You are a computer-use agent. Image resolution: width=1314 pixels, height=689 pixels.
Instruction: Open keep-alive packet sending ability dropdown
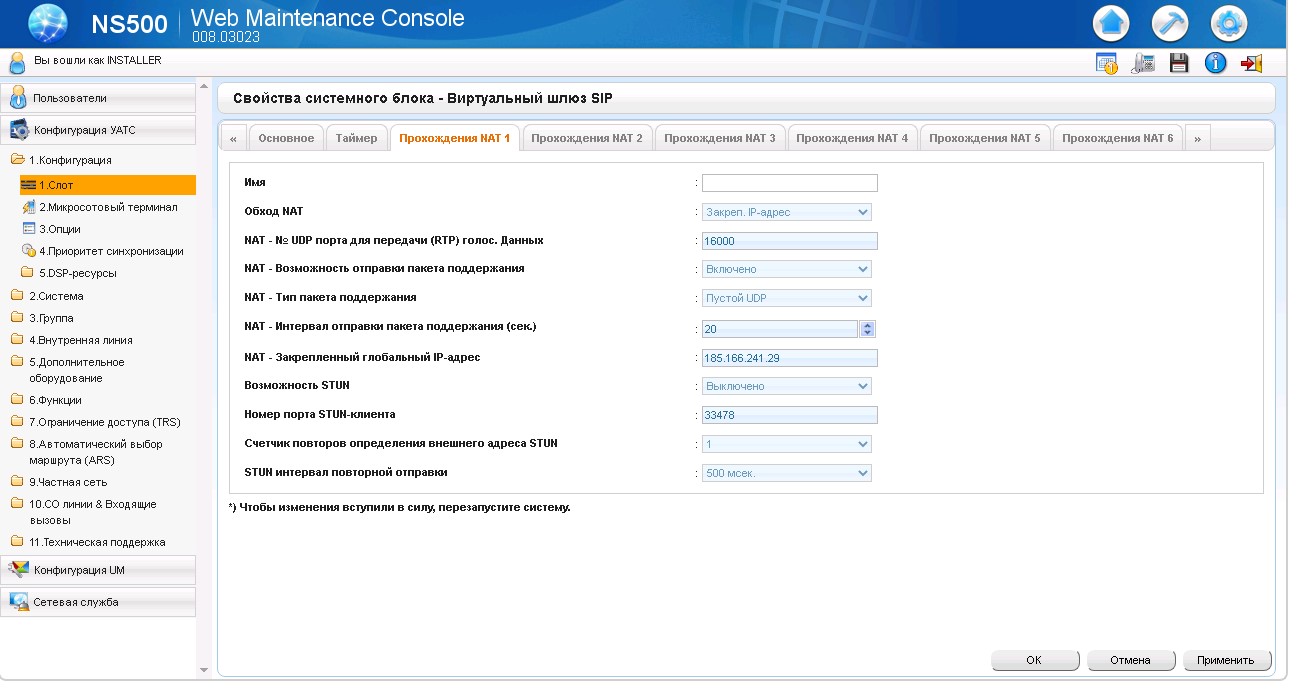787,269
